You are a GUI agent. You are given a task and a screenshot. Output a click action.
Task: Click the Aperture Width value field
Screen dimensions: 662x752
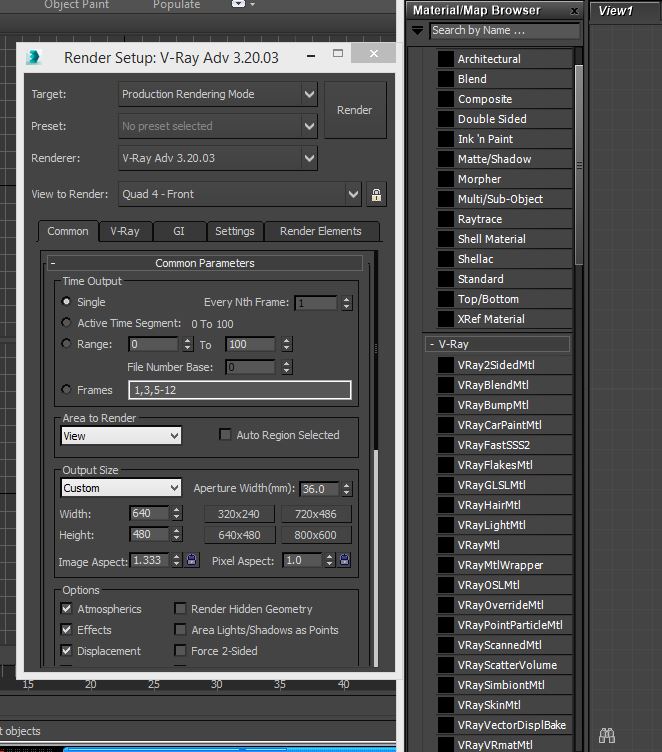pyautogui.click(x=319, y=489)
